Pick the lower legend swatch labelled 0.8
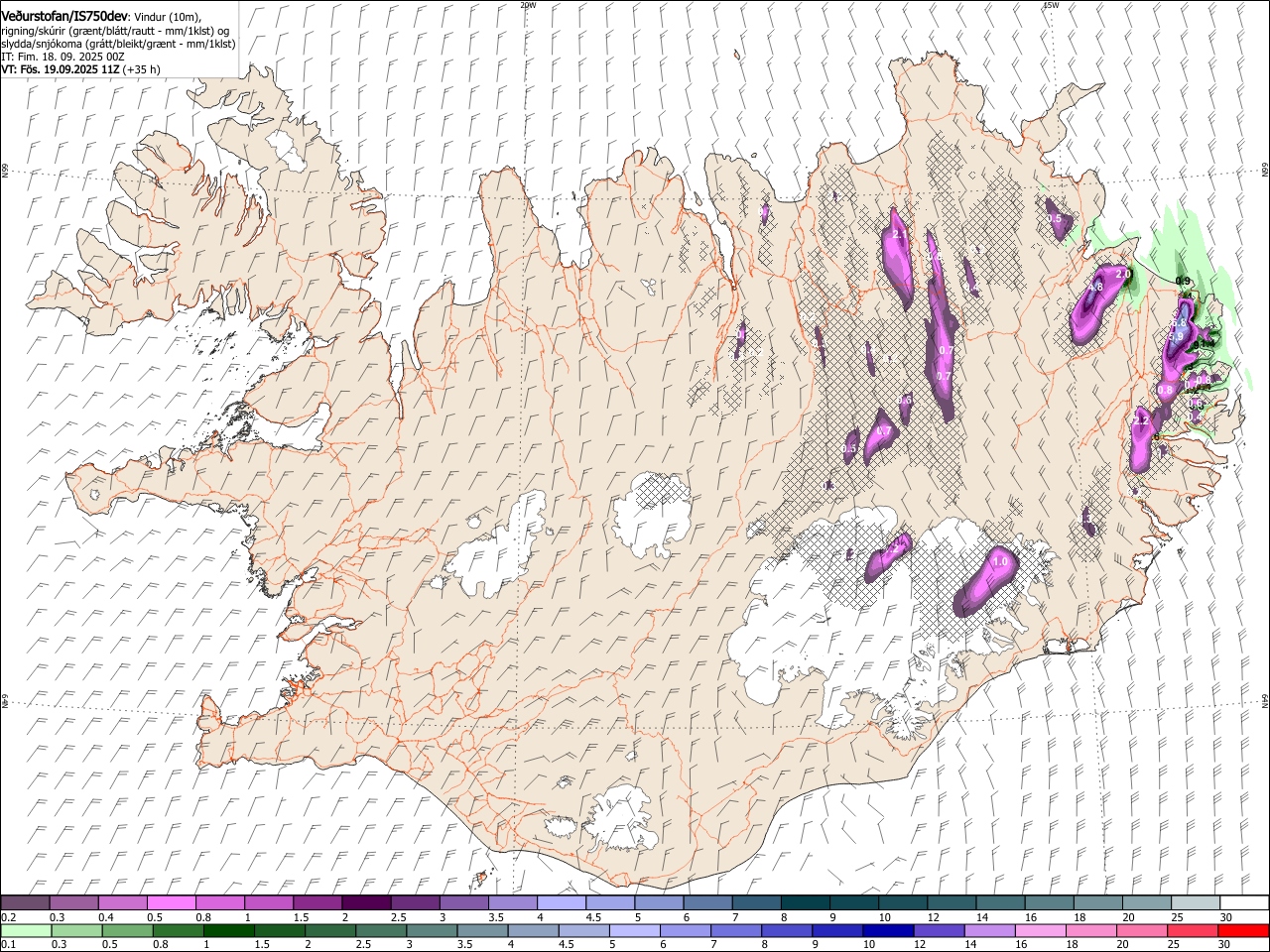 click(x=178, y=930)
